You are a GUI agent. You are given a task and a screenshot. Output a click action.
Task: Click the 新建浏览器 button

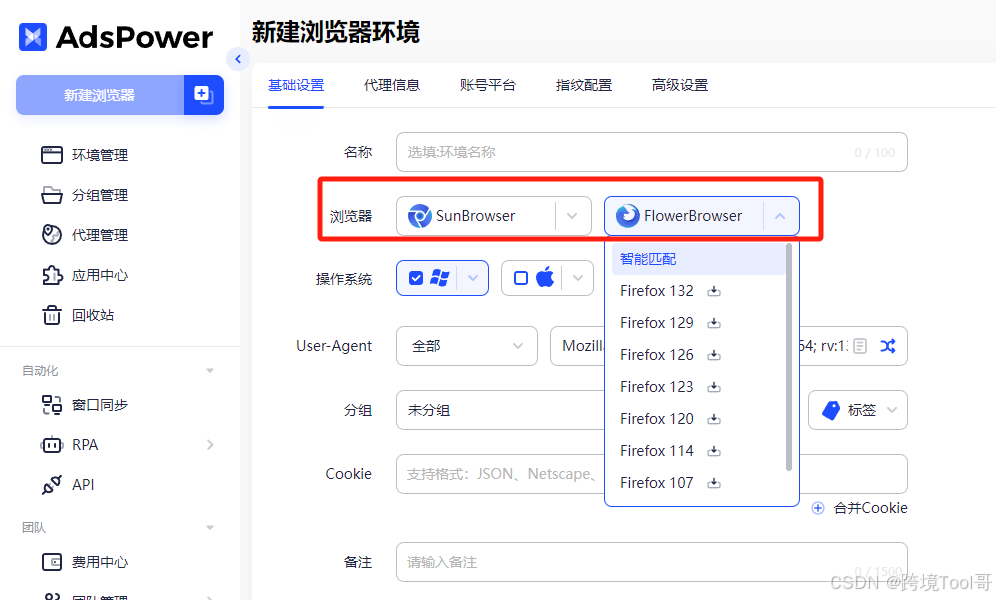[100, 95]
